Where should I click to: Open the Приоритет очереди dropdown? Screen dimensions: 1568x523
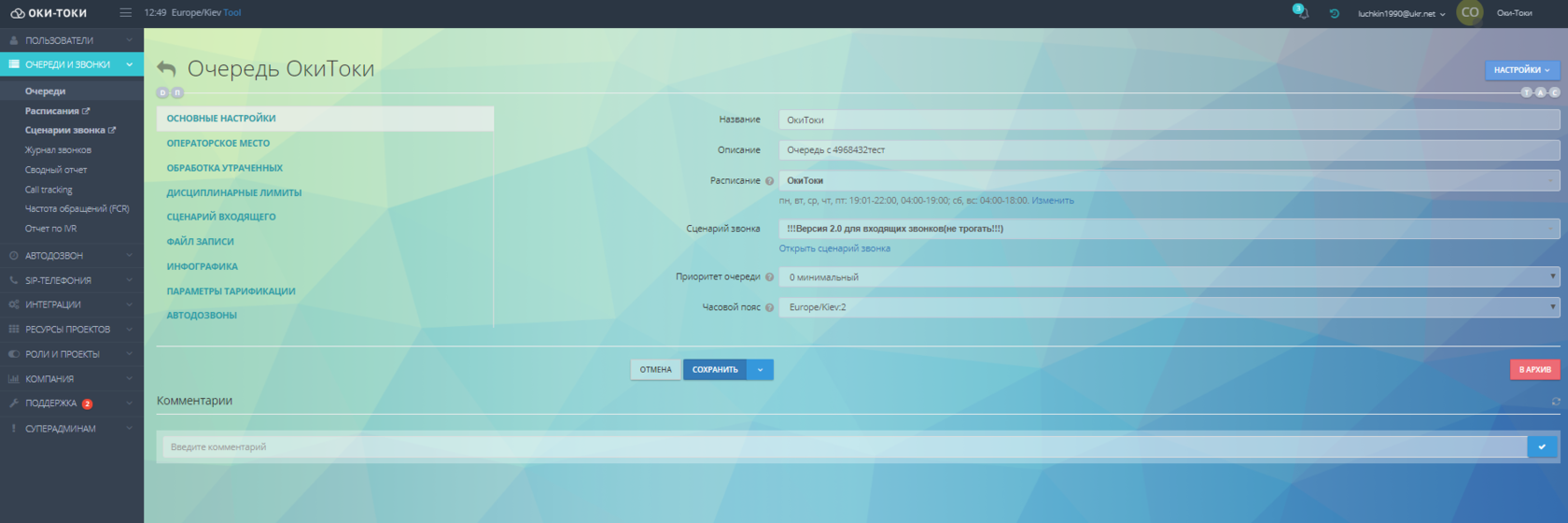[x=1169, y=277]
